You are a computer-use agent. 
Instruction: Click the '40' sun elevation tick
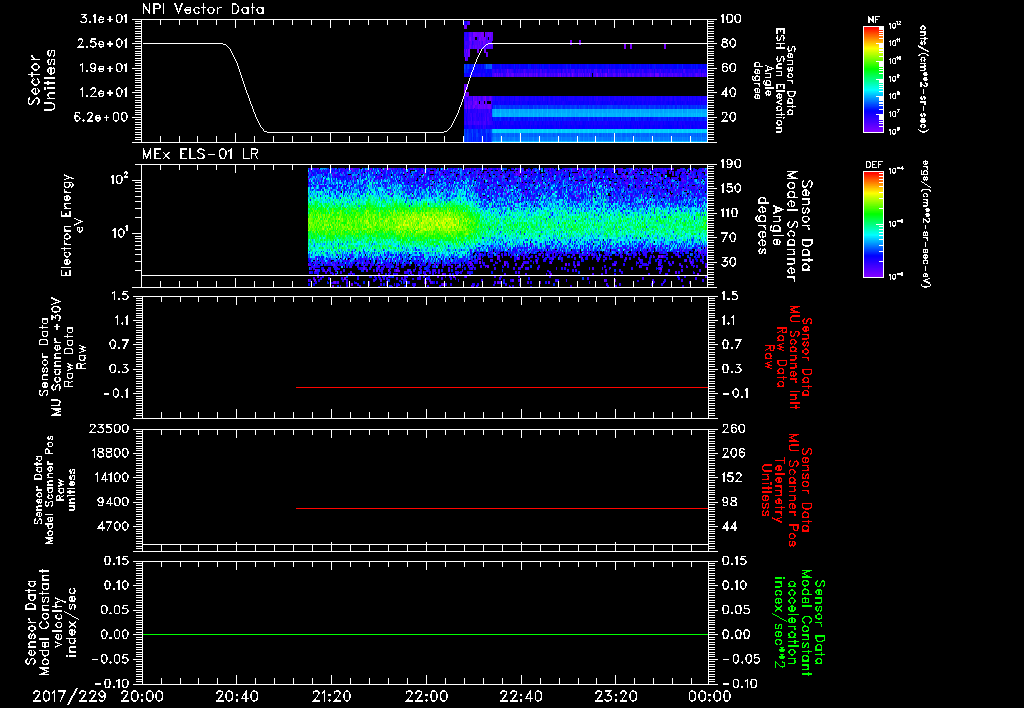(729, 93)
